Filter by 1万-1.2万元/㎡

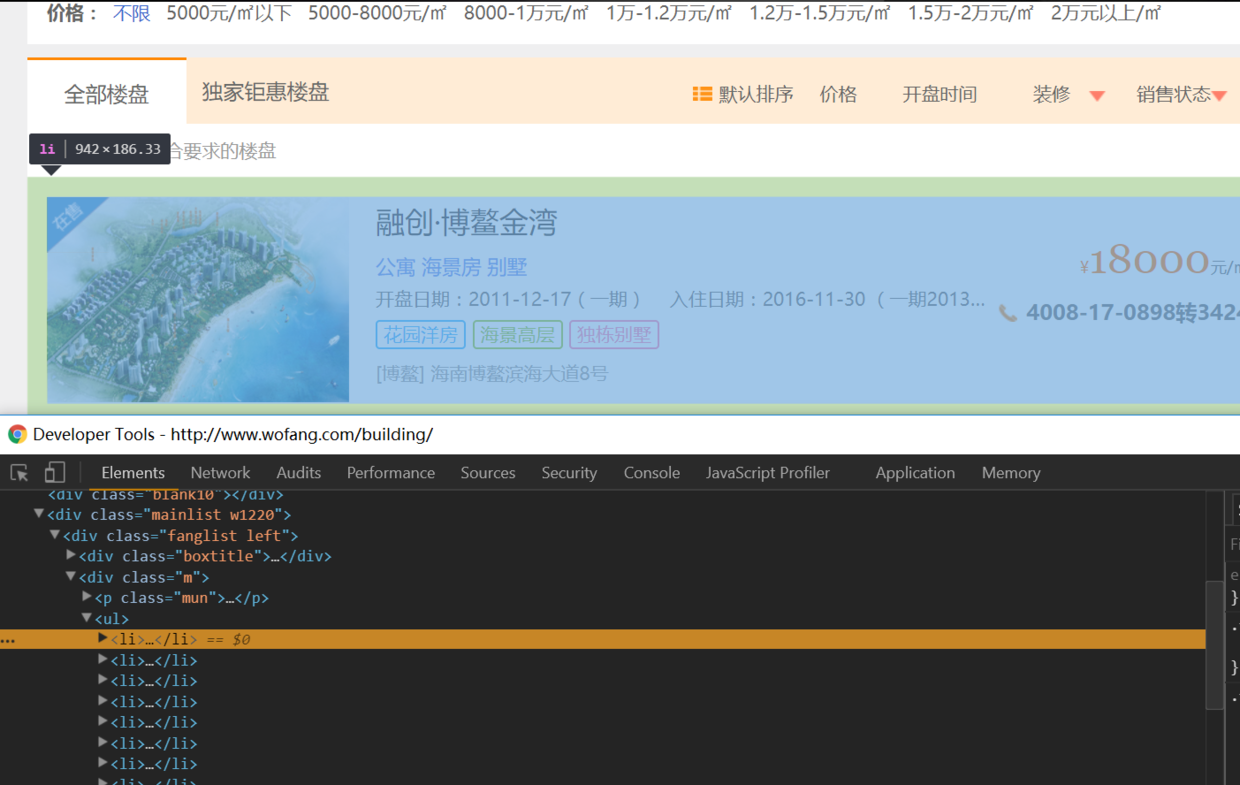click(x=669, y=14)
